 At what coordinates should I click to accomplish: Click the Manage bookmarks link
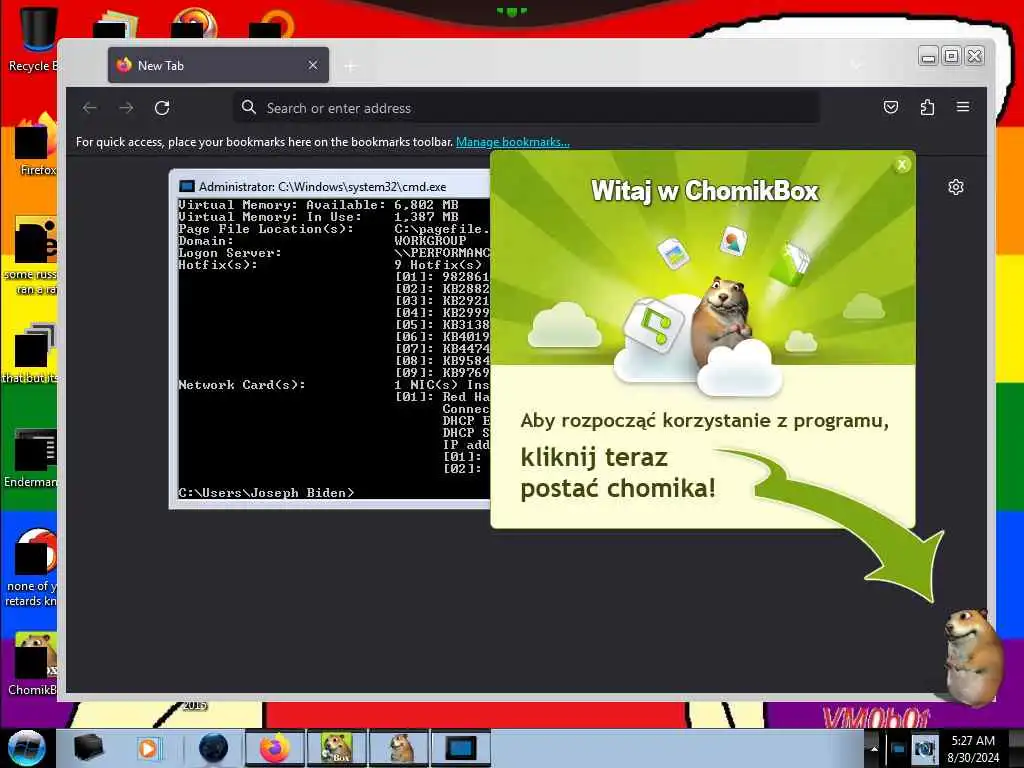[x=513, y=142]
